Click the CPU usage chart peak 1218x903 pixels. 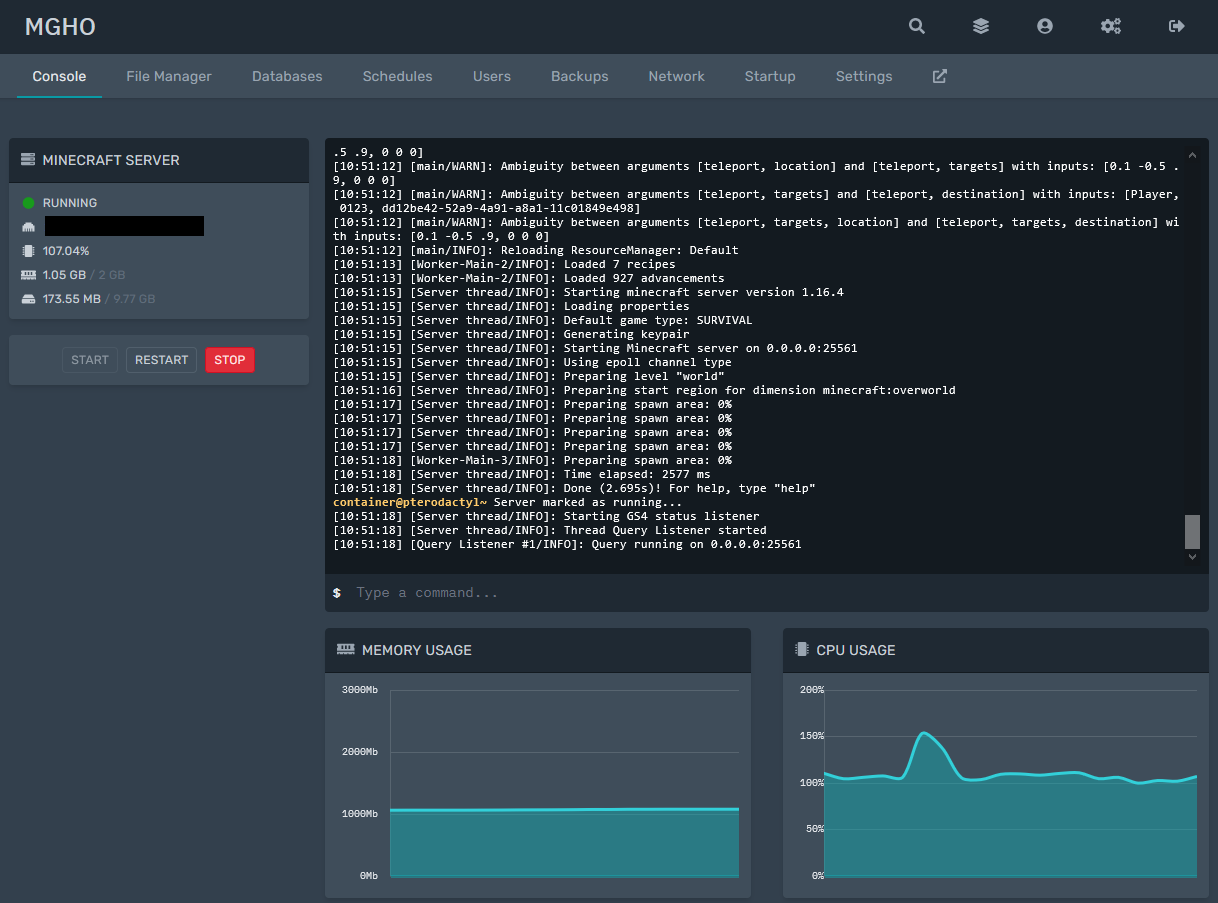tap(924, 734)
